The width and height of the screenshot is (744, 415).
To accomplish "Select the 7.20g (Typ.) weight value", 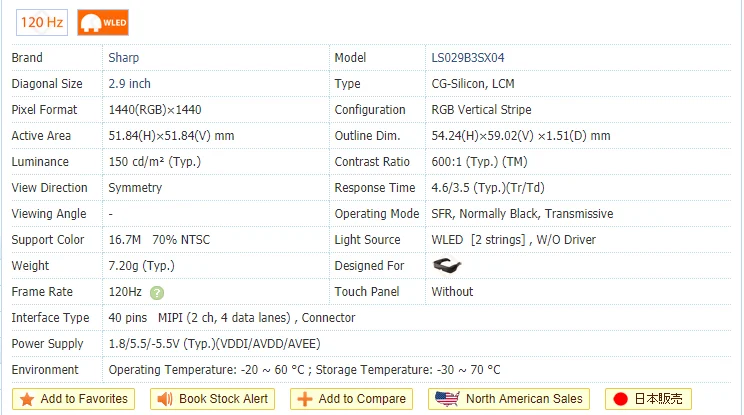I will pos(141,266).
